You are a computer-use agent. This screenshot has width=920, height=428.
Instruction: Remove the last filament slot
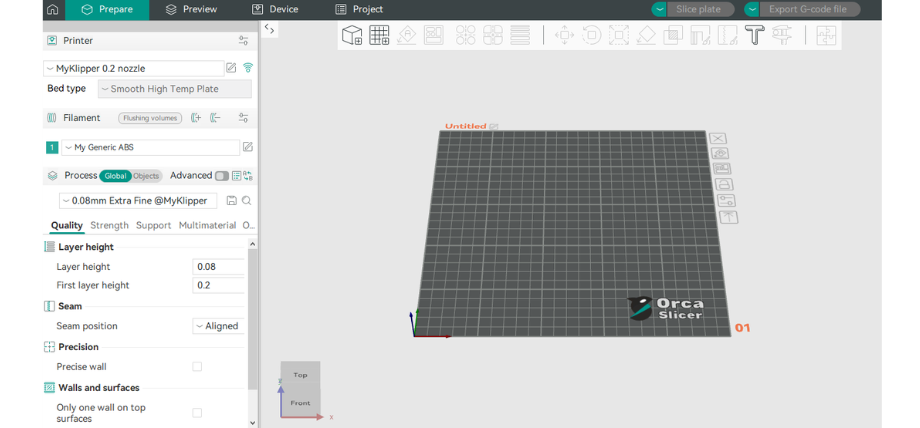215,117
